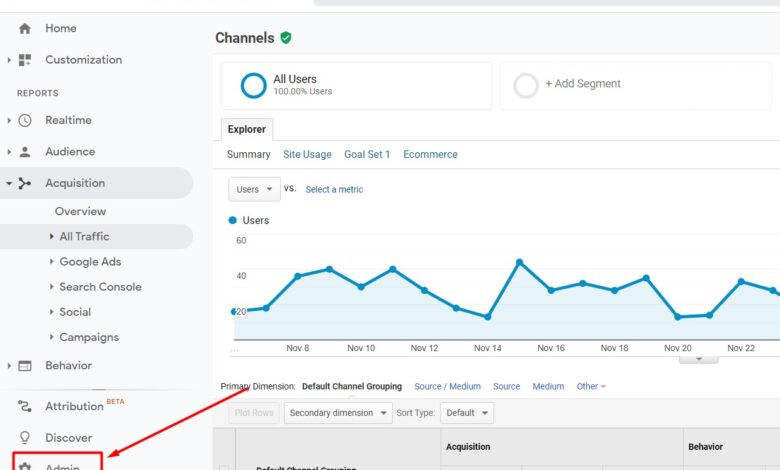
Task: Click the Home house icon
Action: point(24,28)
